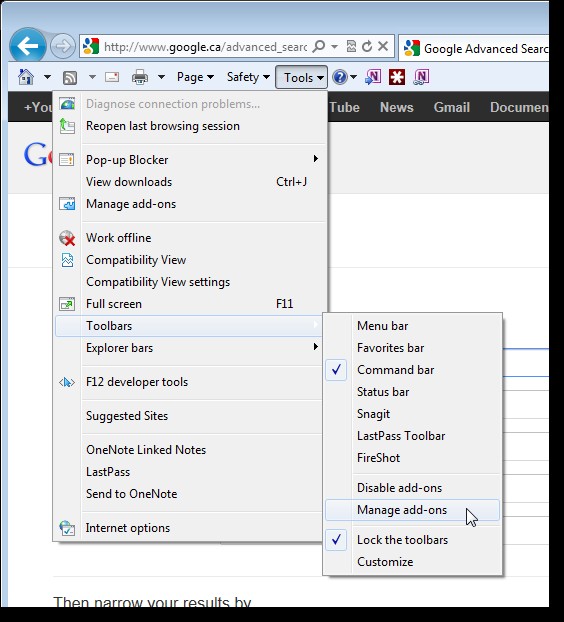Click the Compatibility View menu item
564x622 pixels.
(190, 260)
